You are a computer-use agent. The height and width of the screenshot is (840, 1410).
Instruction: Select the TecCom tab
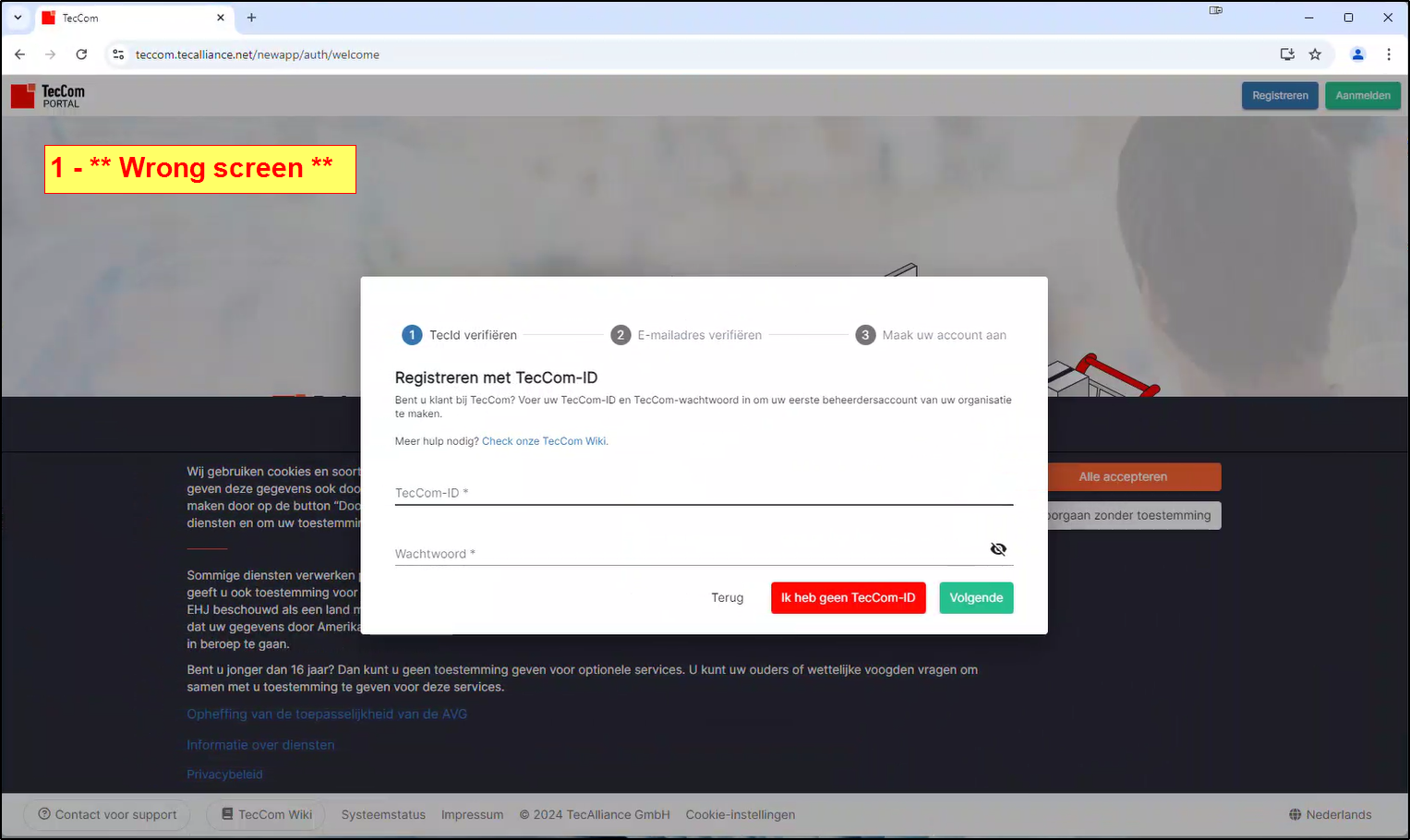click(134, 18)
